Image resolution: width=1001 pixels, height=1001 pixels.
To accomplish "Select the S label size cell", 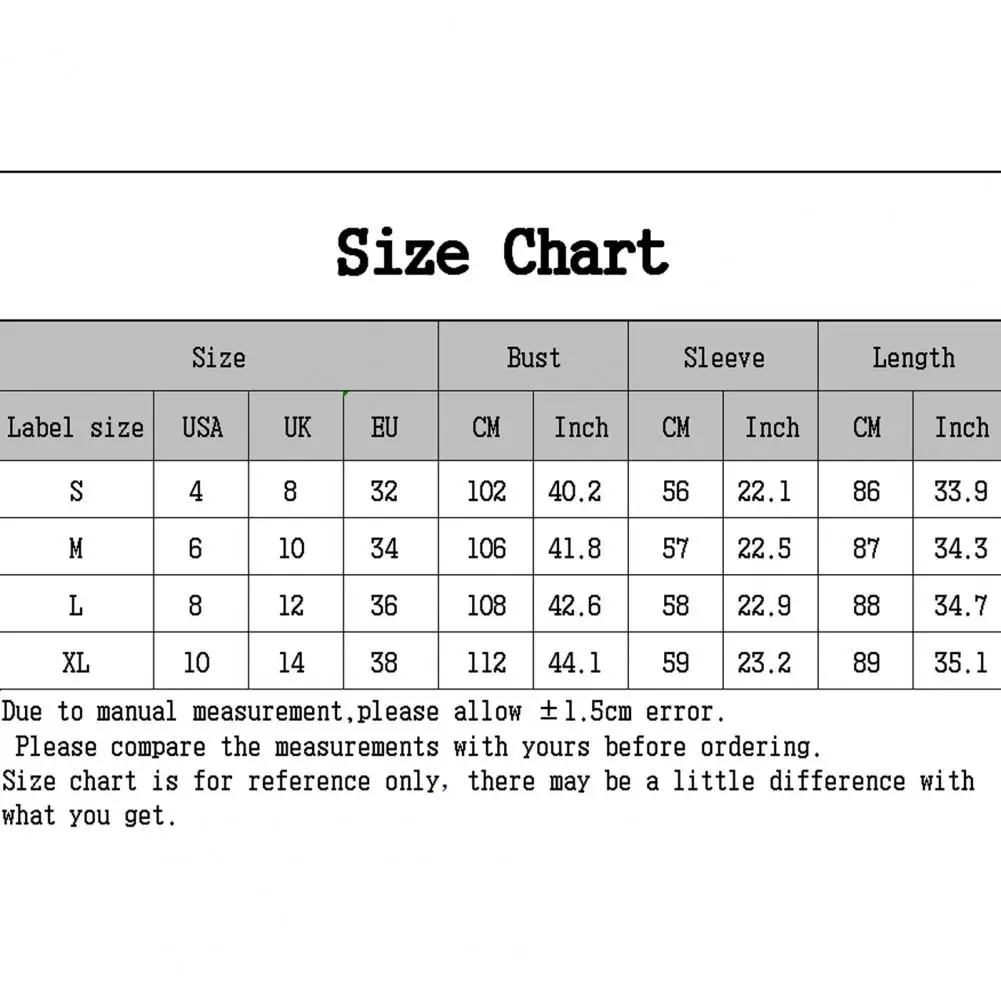I will [76, 490].
